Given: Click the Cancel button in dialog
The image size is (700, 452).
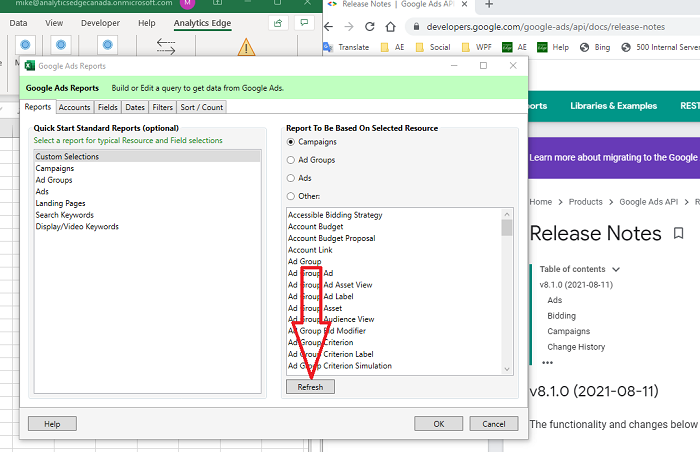Looking at the screenshot, I should point(494,424).
